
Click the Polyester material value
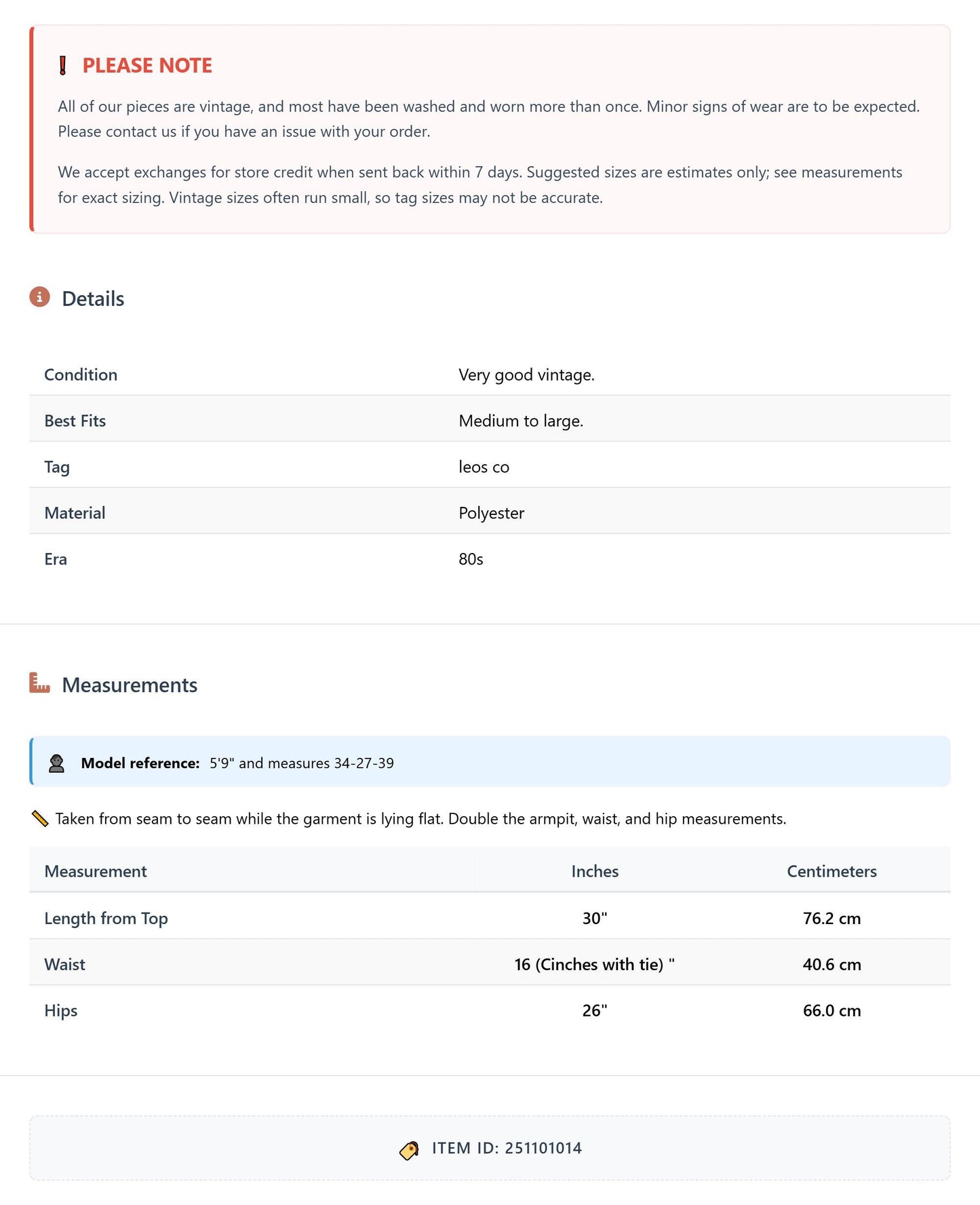(491, 513)
